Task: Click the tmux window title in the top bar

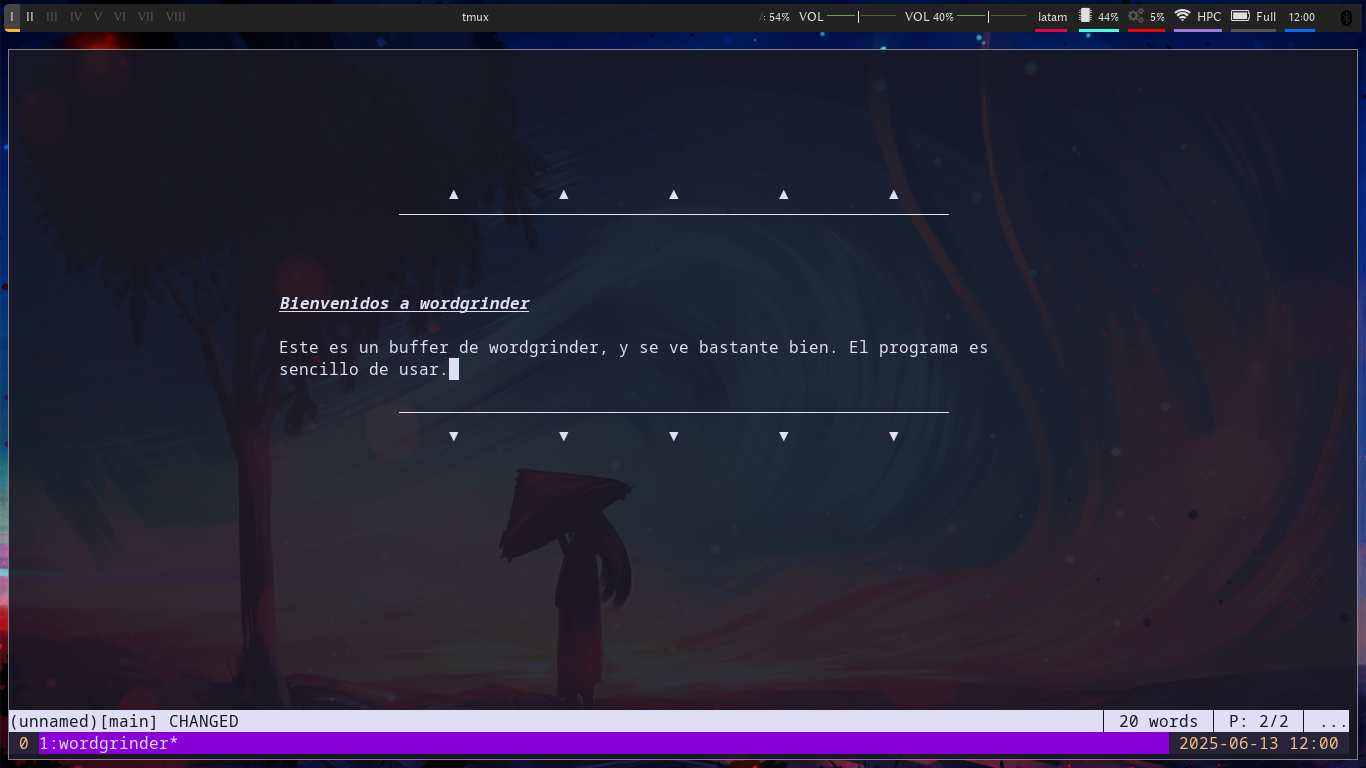Action: tap(475, 17)
